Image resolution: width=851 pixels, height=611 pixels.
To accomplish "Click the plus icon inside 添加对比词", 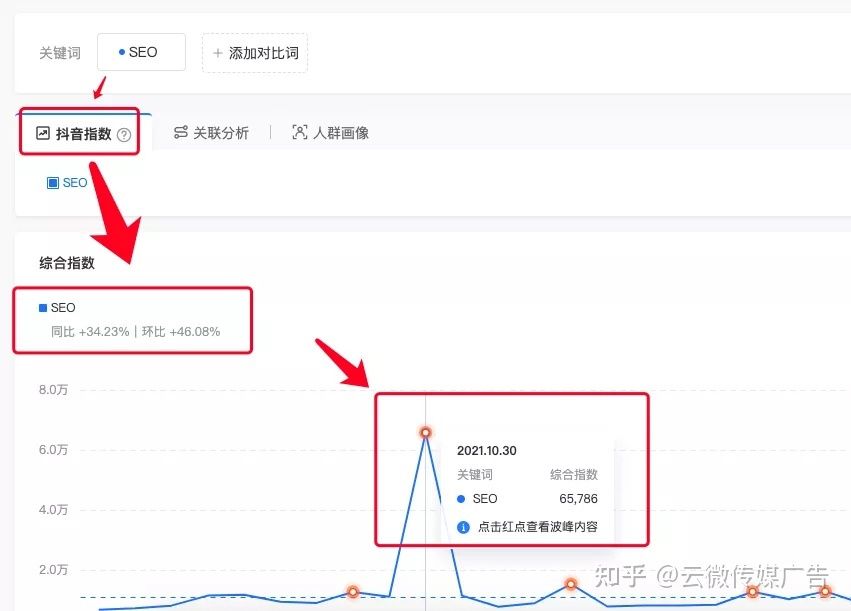I will pos(219,52).
